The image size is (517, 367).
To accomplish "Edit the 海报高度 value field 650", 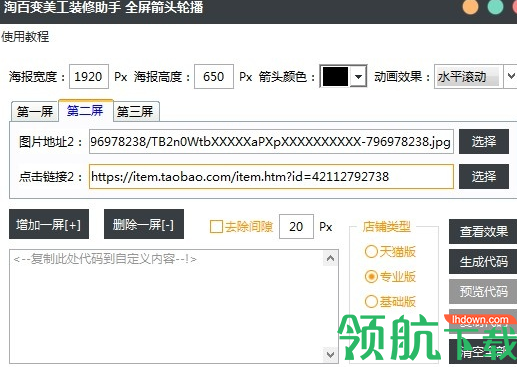I will click(x=214, y=77).
